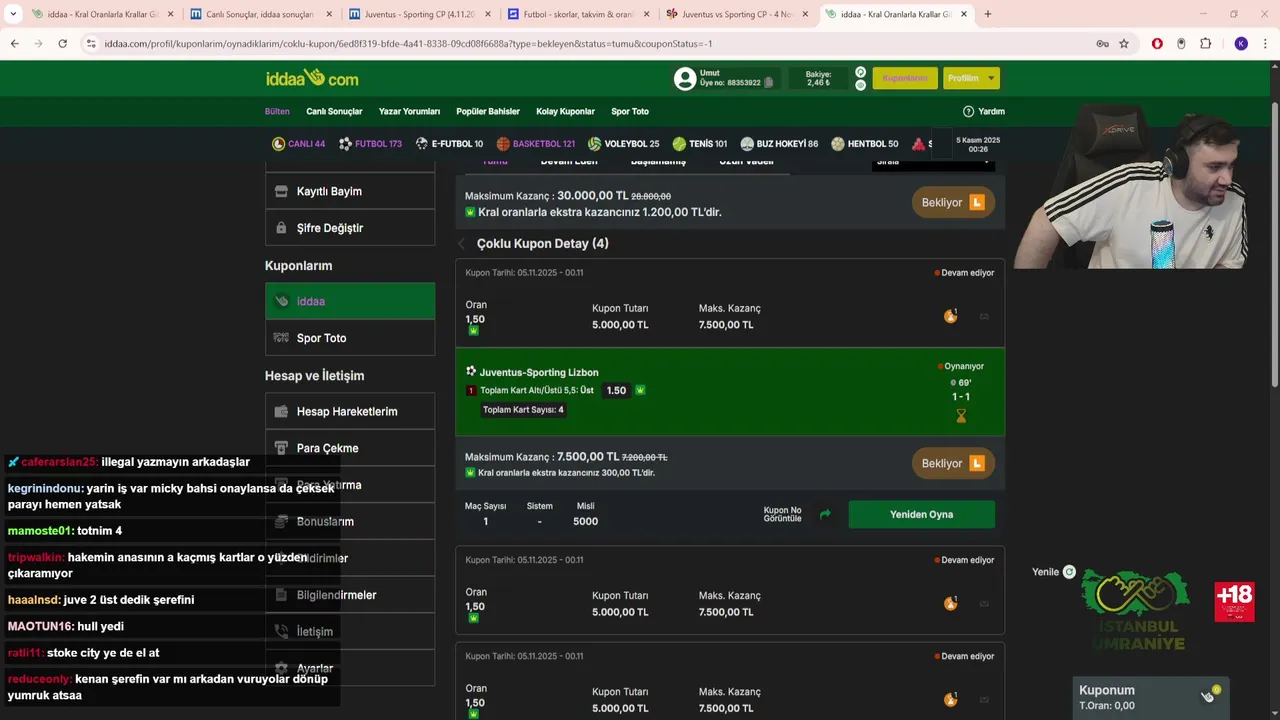Select FUTBOL 173 sport category

tap(370, 144)
